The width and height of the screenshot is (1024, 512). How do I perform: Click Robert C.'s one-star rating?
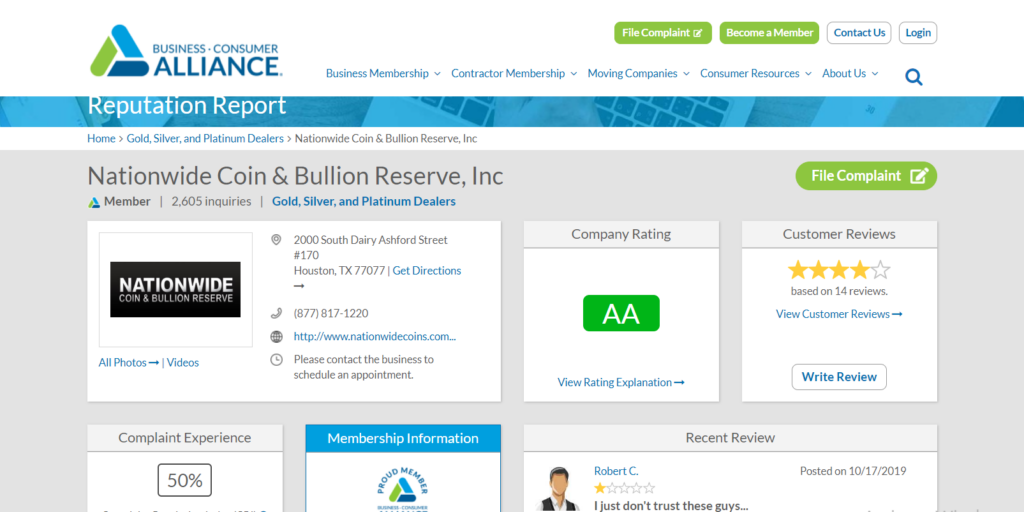[624, 488]
